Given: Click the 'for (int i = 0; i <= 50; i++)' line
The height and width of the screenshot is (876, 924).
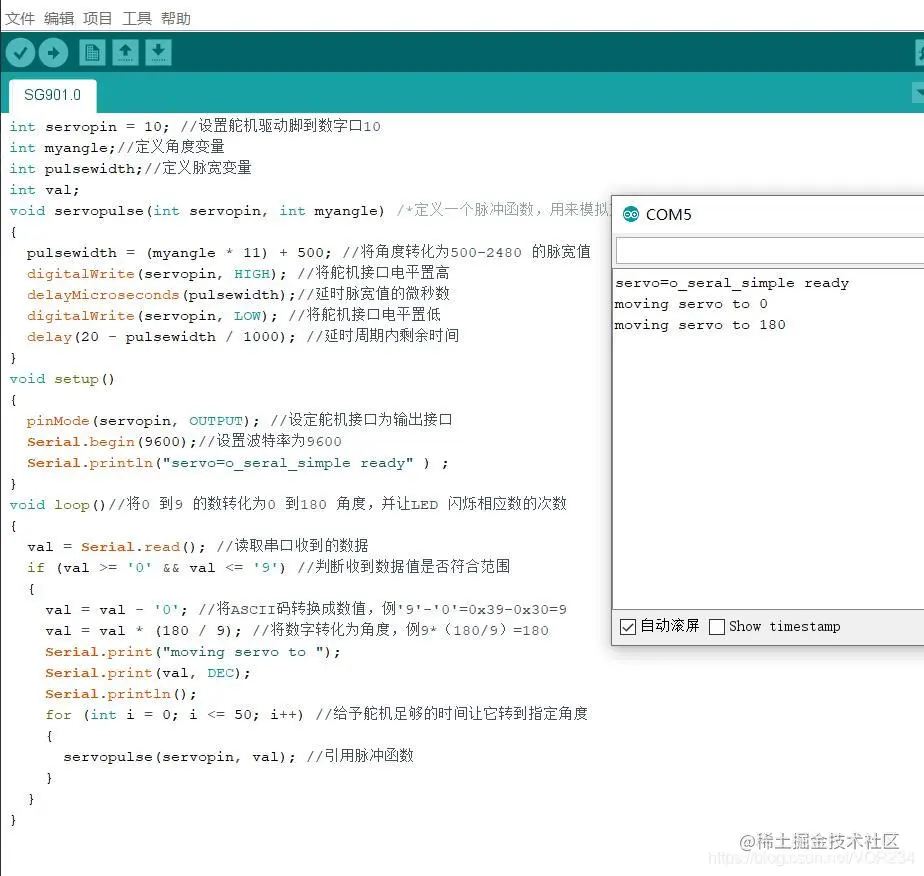Looking at the screenshot, I should pyautogui.click(x=316, y=715).
